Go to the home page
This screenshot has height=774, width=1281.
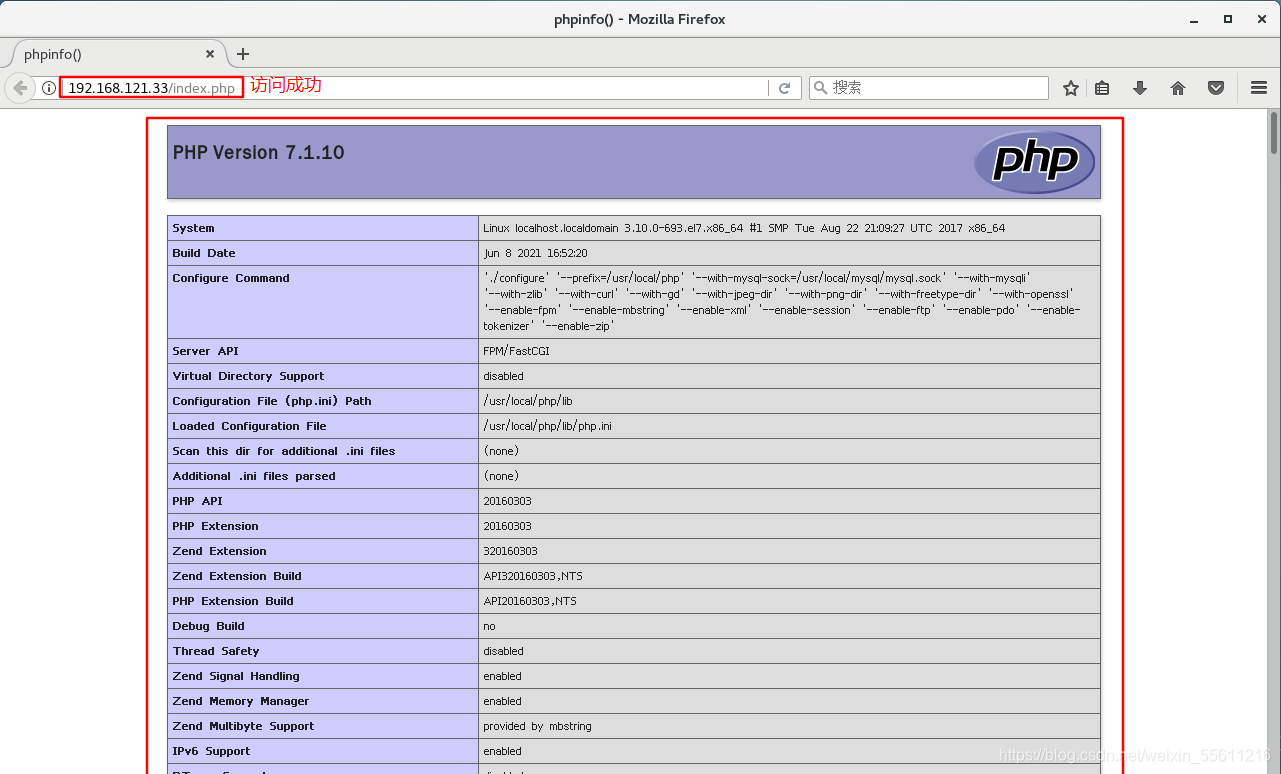point(1178,88)
